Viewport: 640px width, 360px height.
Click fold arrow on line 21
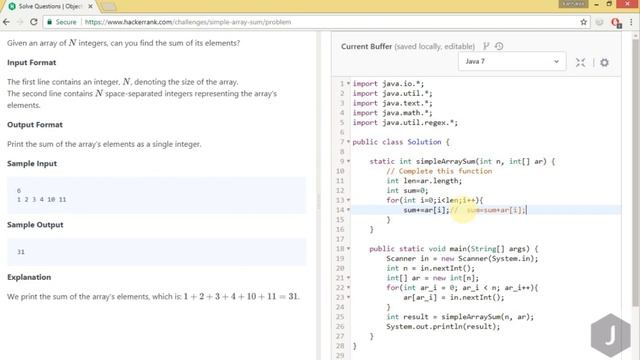point(348,278)
